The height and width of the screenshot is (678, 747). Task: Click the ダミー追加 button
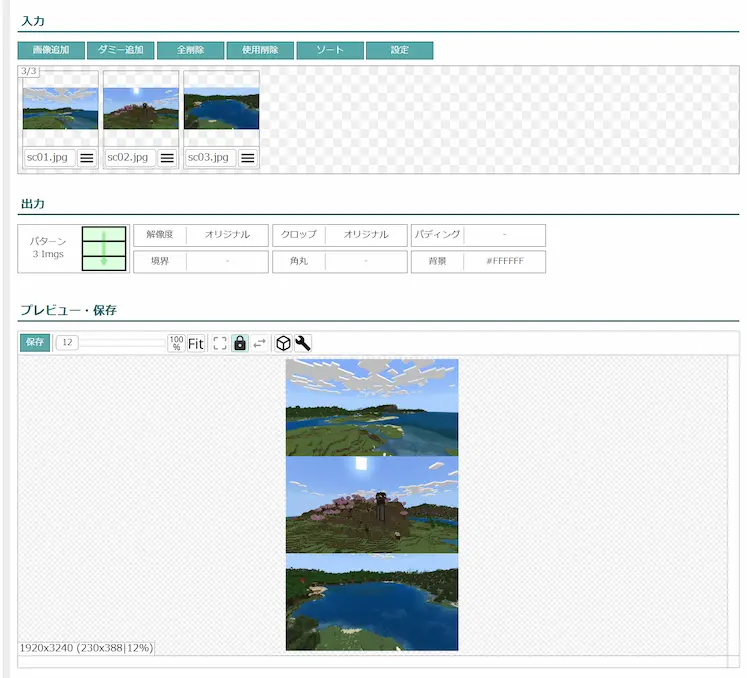pyautogui.click(x=121, y=50)
